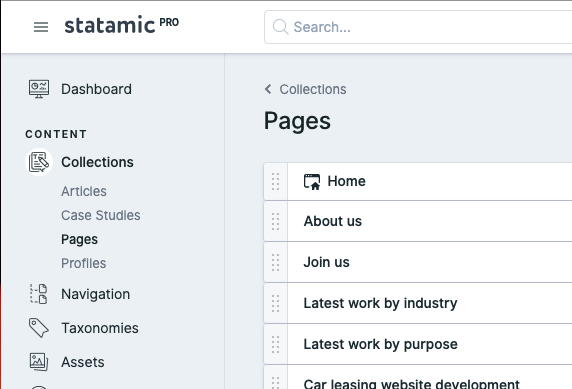572x389 pixels.
Task: Click drag handle of Latest work by purpose
Action: (276, 344)
